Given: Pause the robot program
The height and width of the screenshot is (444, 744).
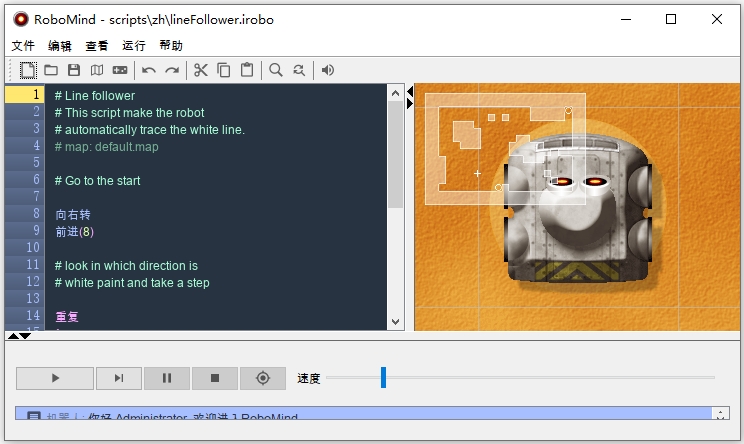Looking at the screenshot, I should [167, 378].
